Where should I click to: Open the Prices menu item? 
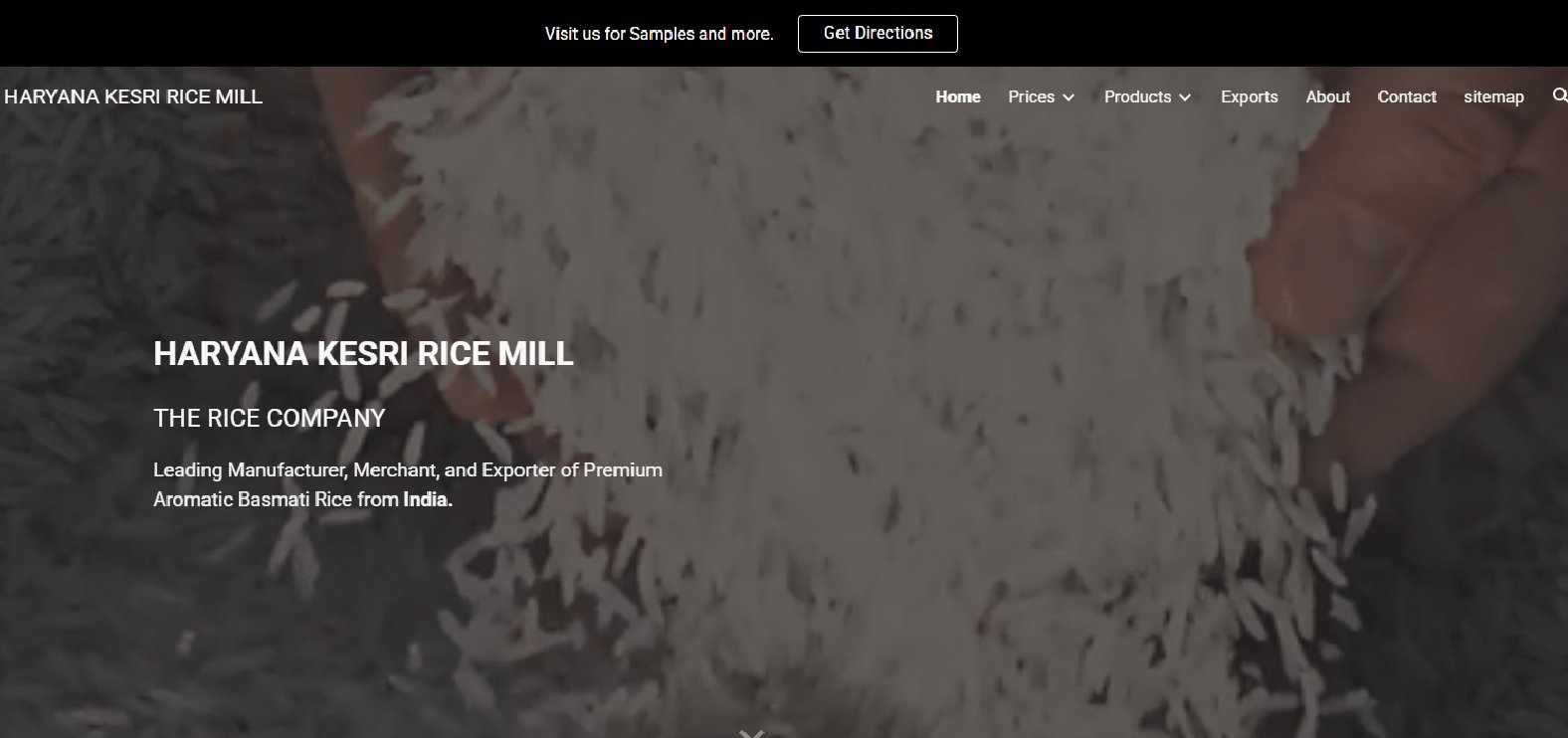pyautogui.click(x=1031, y=96)
